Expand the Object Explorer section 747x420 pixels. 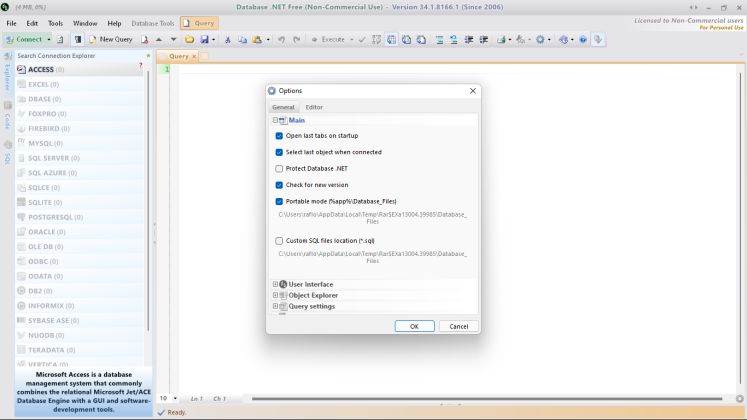(x=275, y=295)
